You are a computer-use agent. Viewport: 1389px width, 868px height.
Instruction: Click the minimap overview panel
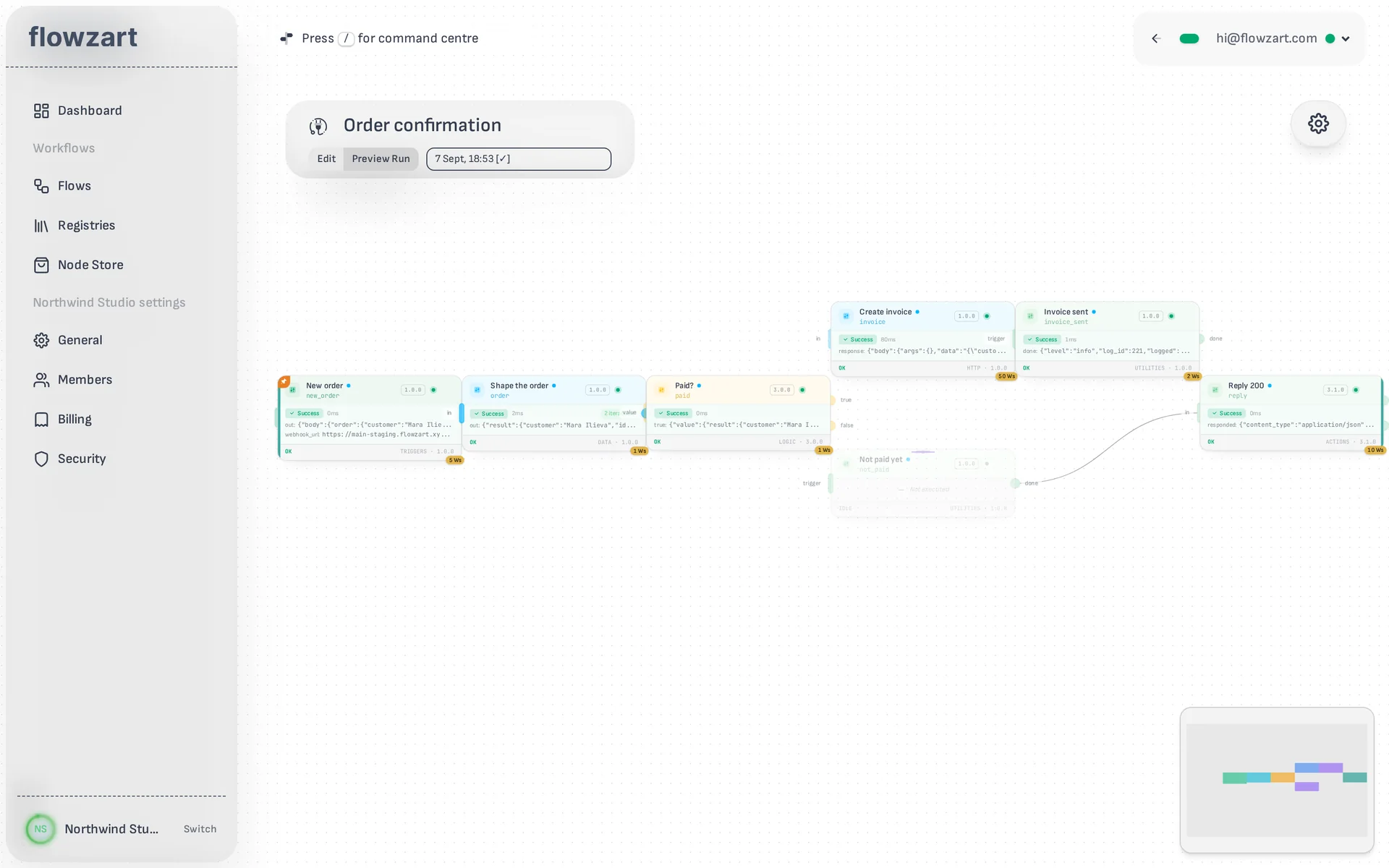coord(1277,780)
